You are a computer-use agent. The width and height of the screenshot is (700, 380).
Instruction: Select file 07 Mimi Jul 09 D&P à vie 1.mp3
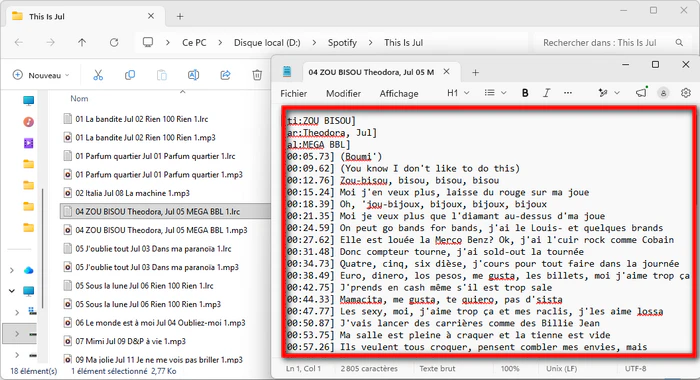click(130, 342)
